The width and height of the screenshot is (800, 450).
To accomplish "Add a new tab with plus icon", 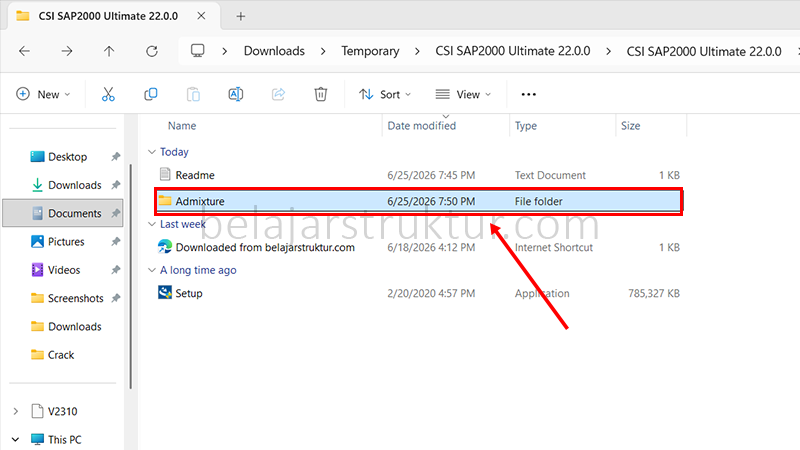I will 241,16.
